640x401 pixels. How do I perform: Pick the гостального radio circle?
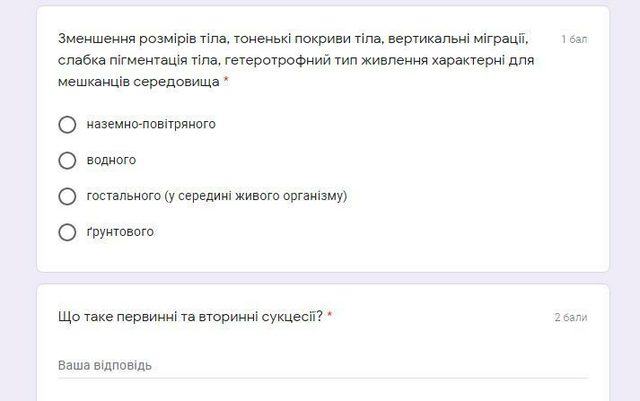point(67,196)
